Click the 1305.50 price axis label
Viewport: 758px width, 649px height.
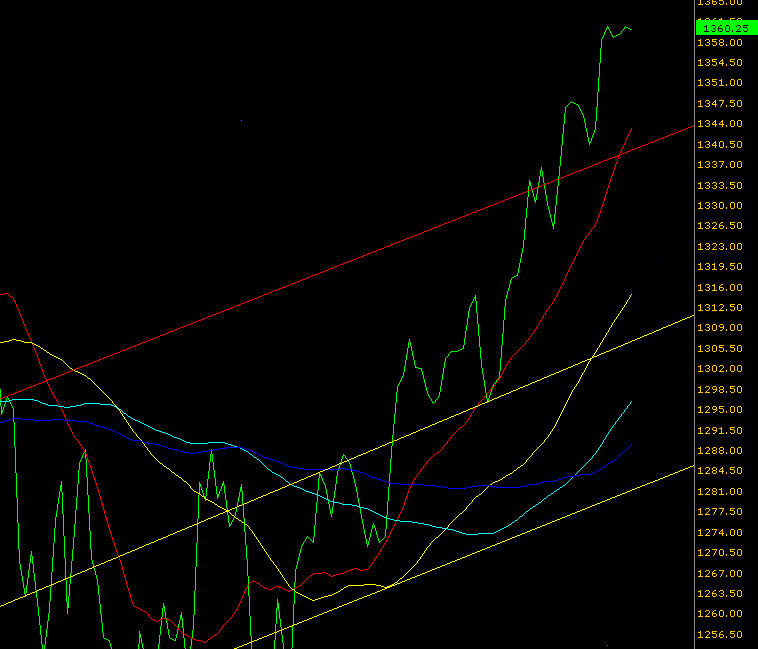[720, 348]
